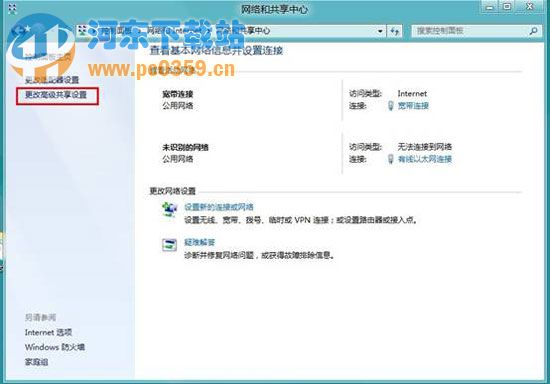This screenshot has width=550, height=384.
Task: Click the network icon in the address bar
Action: pos(82,31)
